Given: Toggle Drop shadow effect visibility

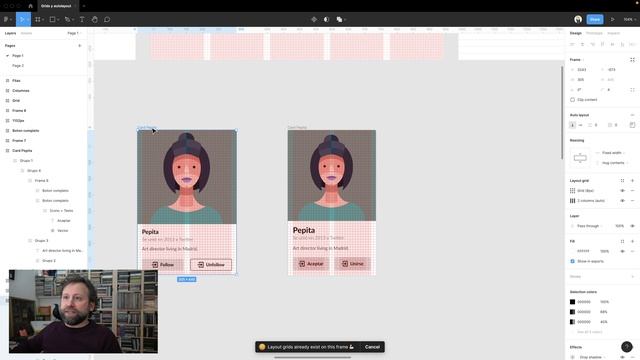Looking at the screenshot, I should [622, 357].
